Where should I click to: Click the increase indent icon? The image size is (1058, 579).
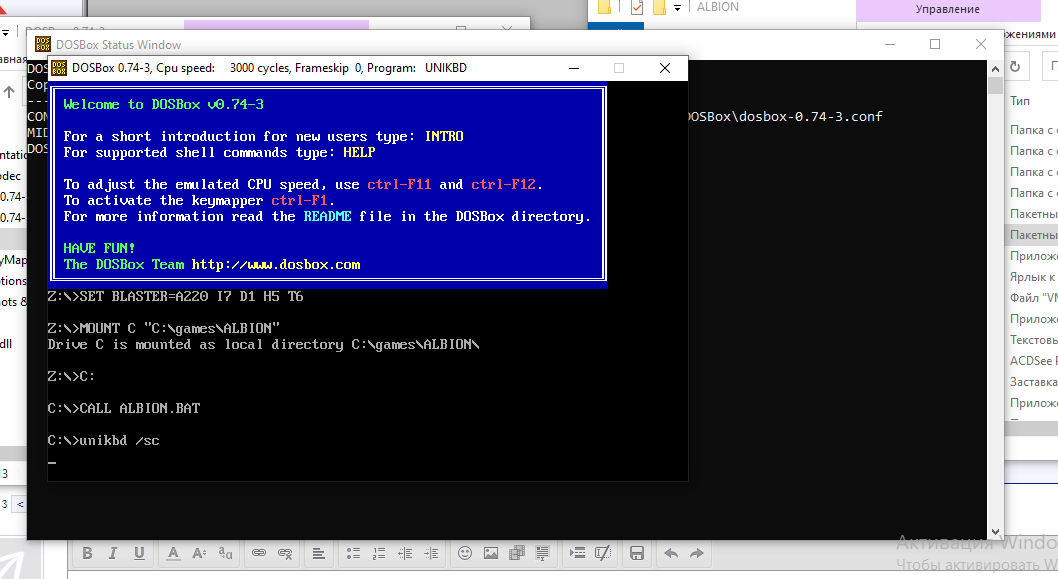431,553
